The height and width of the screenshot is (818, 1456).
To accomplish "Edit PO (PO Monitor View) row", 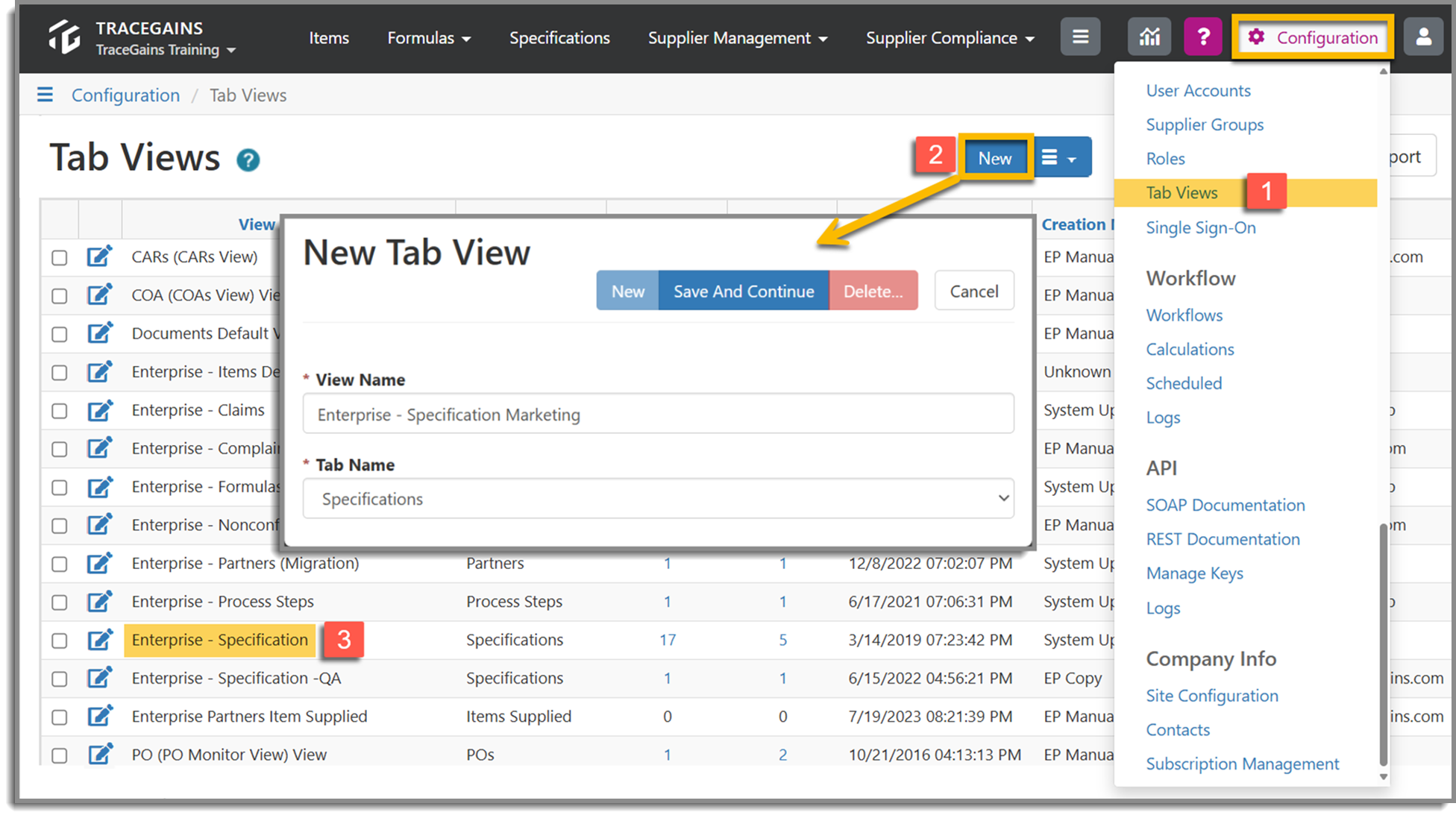I will [x=99, y=754].
